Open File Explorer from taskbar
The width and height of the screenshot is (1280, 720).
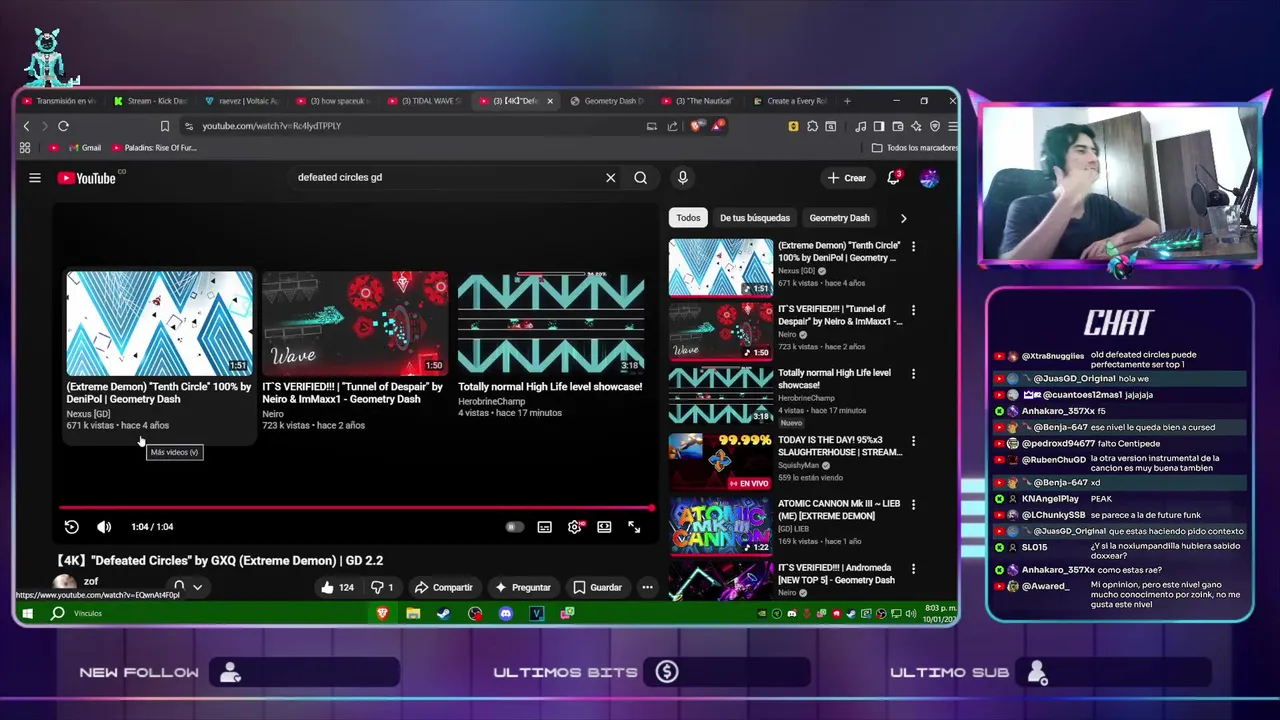pyautogui.click(x=413, y=613)
